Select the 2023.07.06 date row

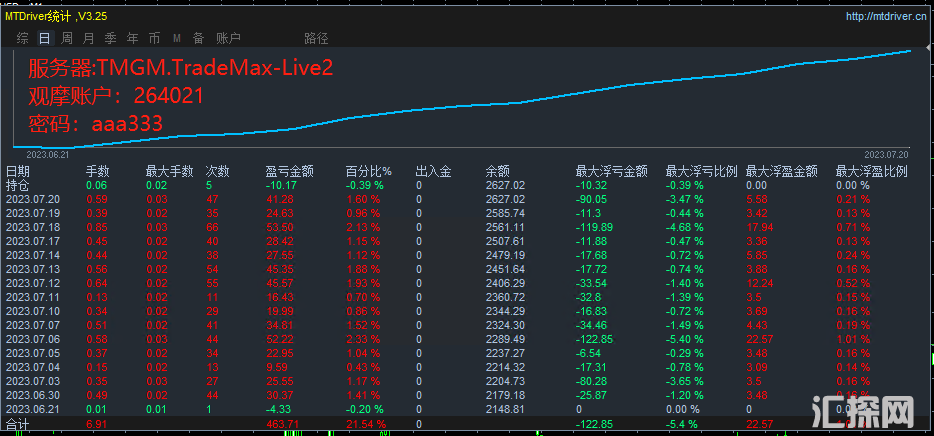click(467, 339)
